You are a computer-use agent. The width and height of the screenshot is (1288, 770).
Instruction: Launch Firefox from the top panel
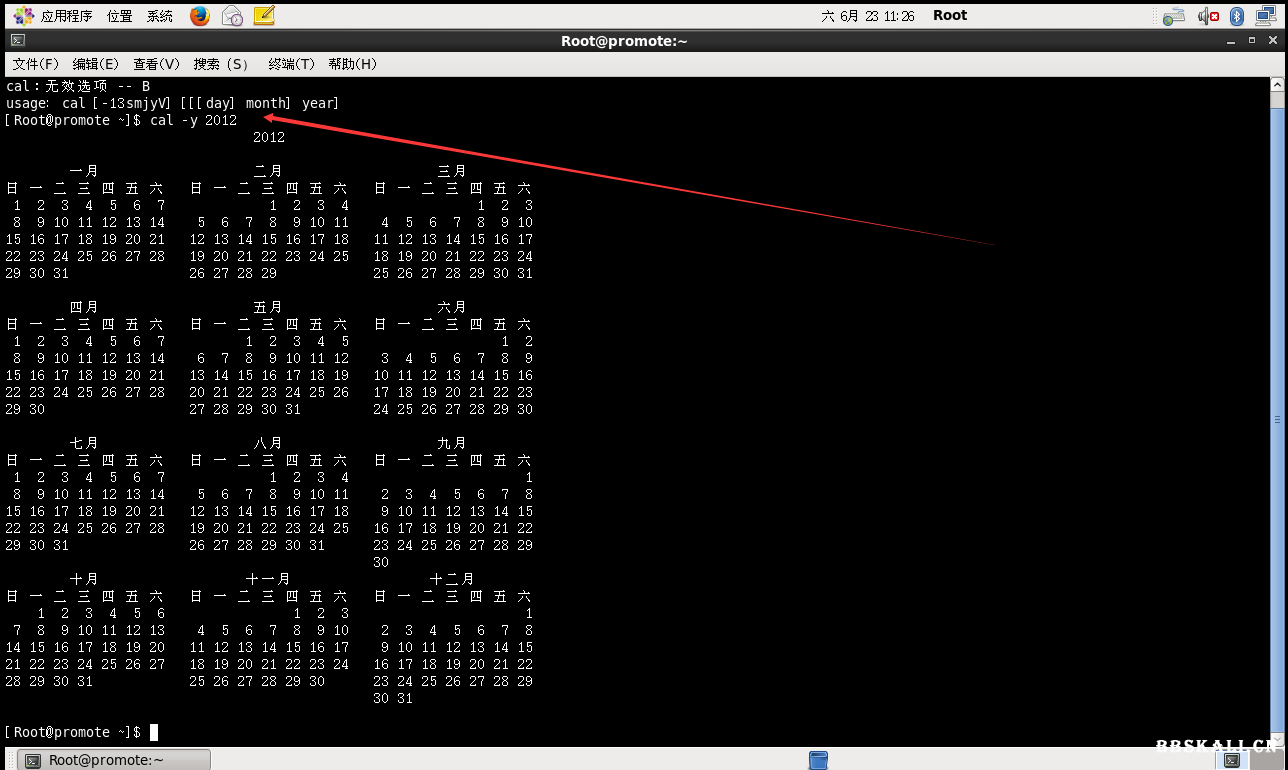pos(199,15)
